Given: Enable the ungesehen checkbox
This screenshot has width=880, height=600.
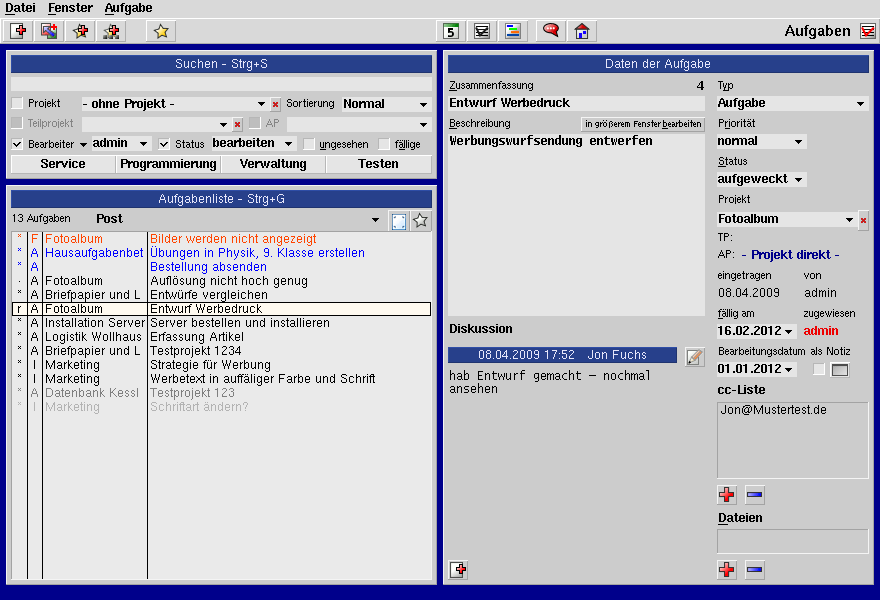Looking at the screenshot, I should point(309,144).
